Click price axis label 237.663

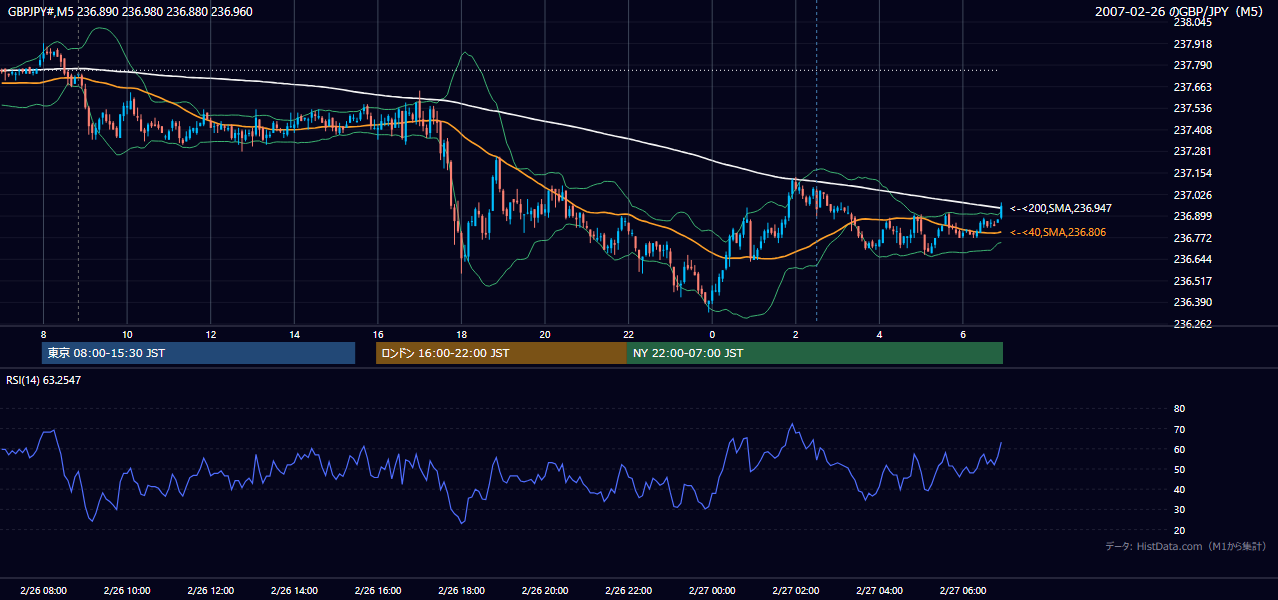tap(1192, 87)
